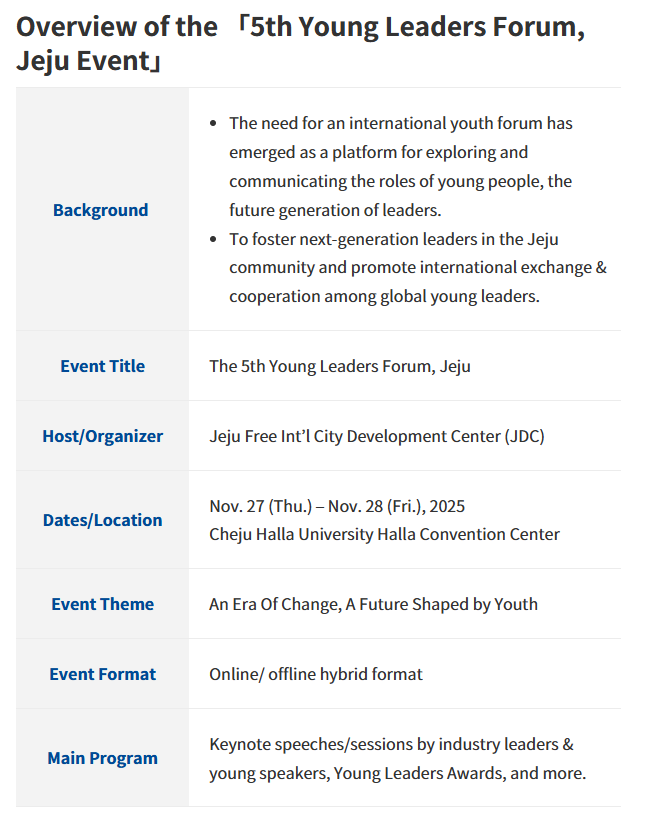Click the 'Keynote speeches/sessions by industry leaders' line

coord(390,744)
